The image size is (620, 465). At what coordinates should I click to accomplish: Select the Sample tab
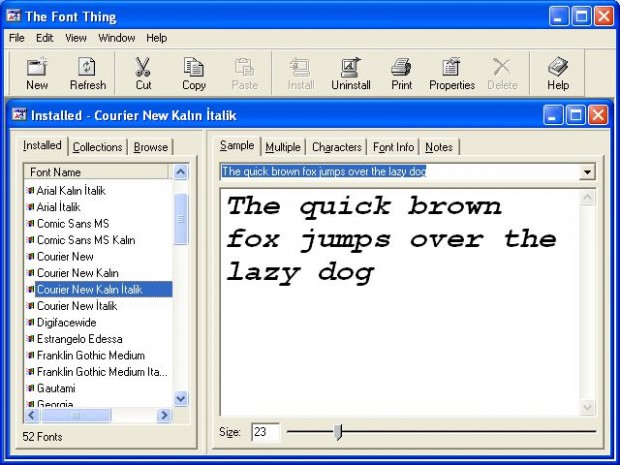(237, 146)
